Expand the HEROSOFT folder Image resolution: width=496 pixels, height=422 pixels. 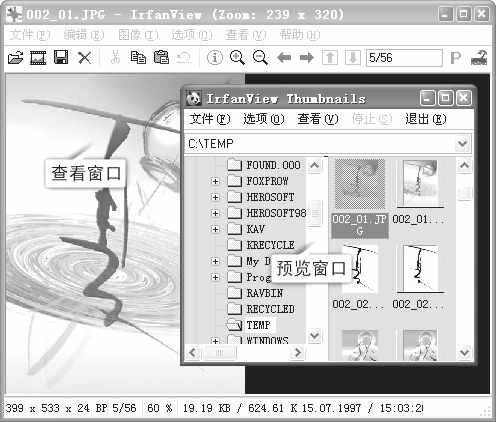click(x=215, y=197)
